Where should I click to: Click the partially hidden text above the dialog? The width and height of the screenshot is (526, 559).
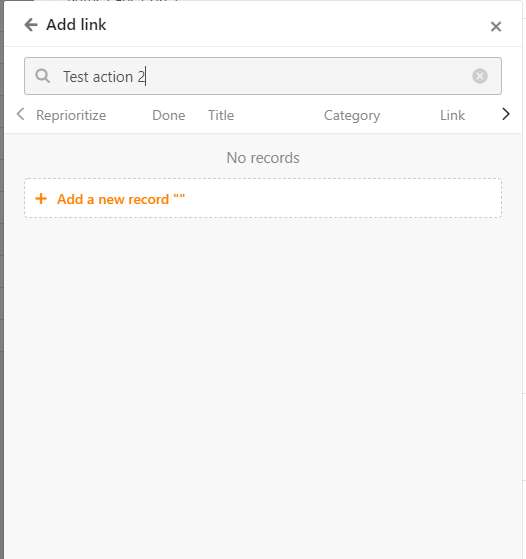click(x=121, y=1)
